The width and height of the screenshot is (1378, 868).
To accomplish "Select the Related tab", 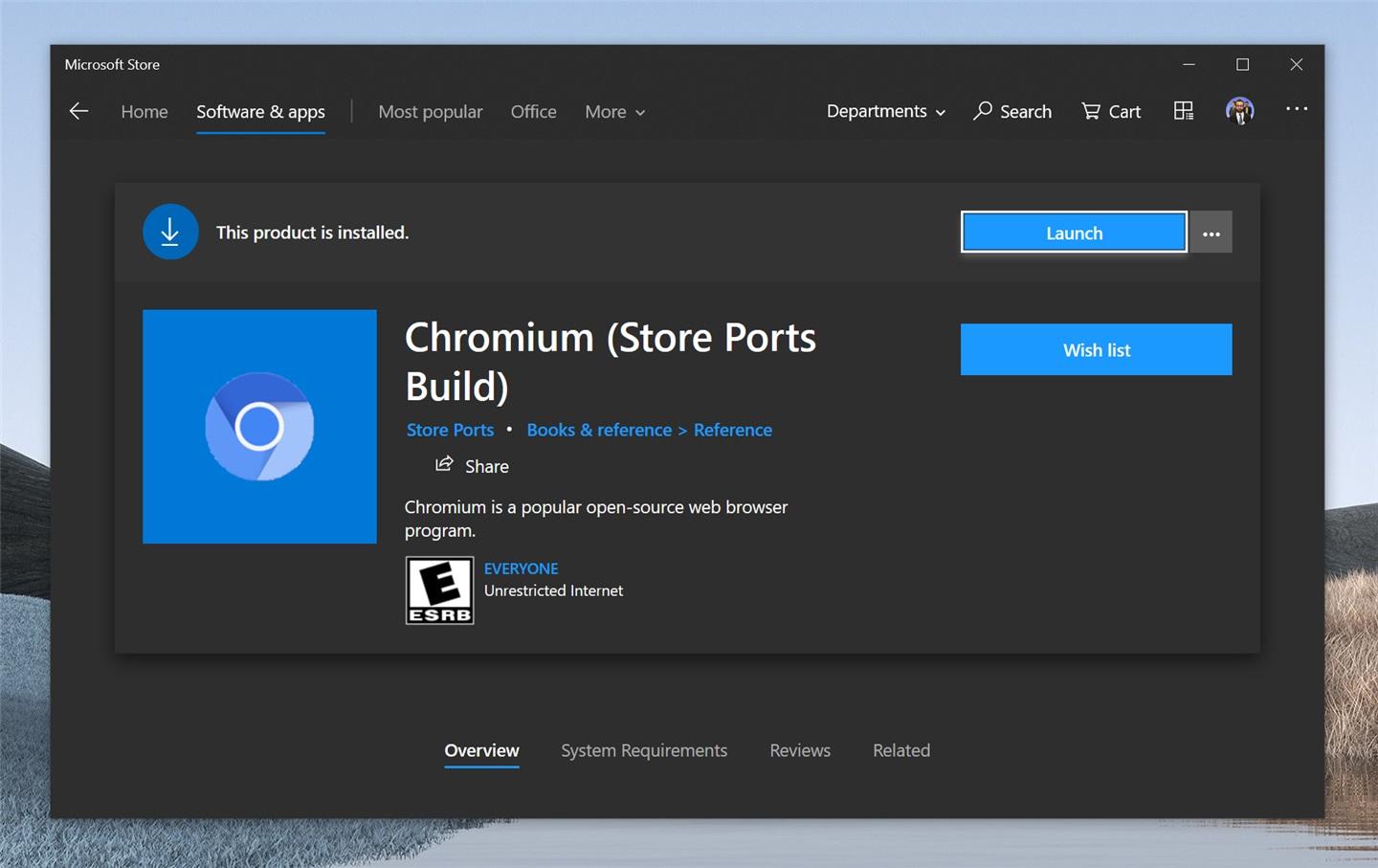I will point(900,750).
